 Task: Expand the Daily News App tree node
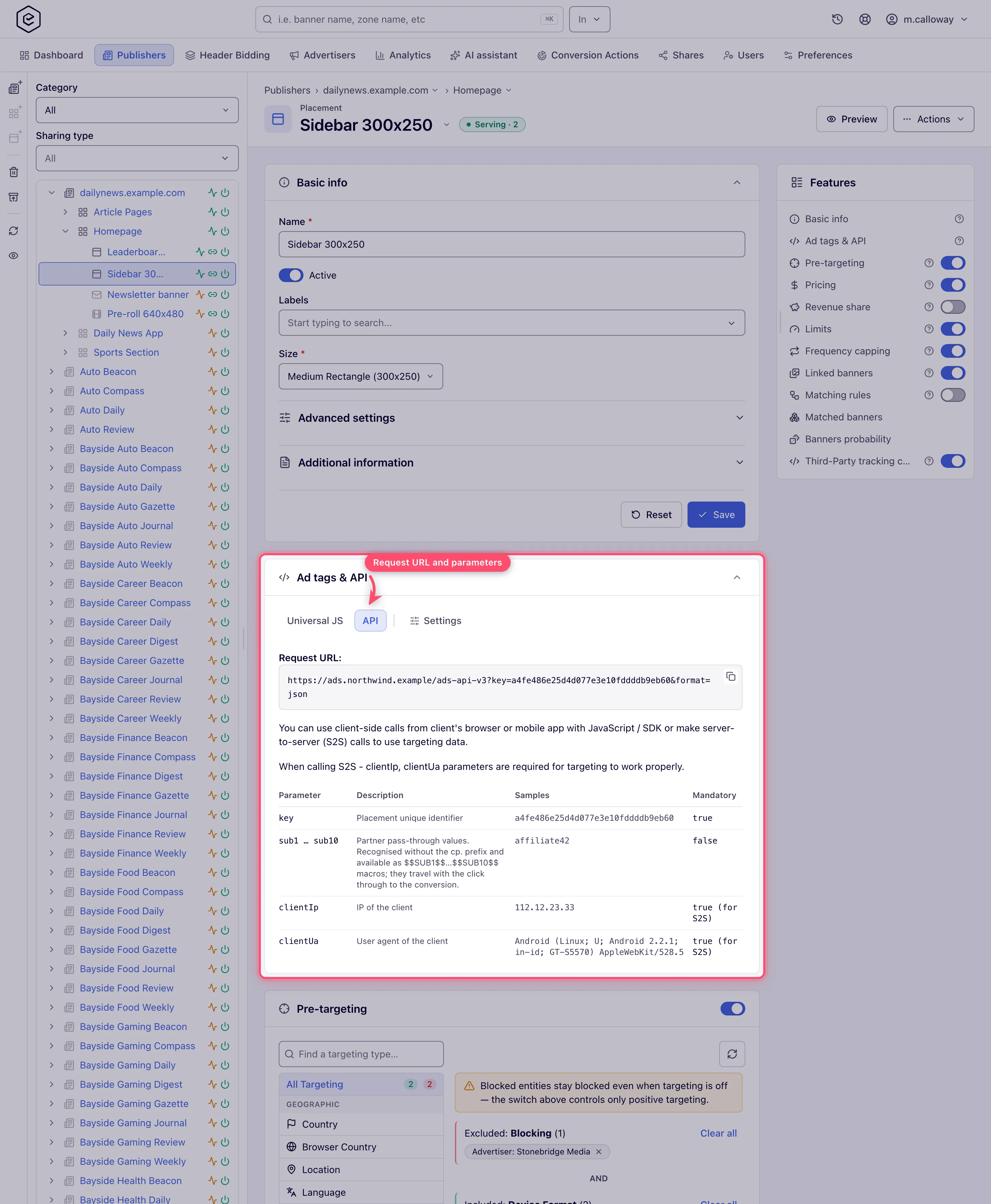65,333
